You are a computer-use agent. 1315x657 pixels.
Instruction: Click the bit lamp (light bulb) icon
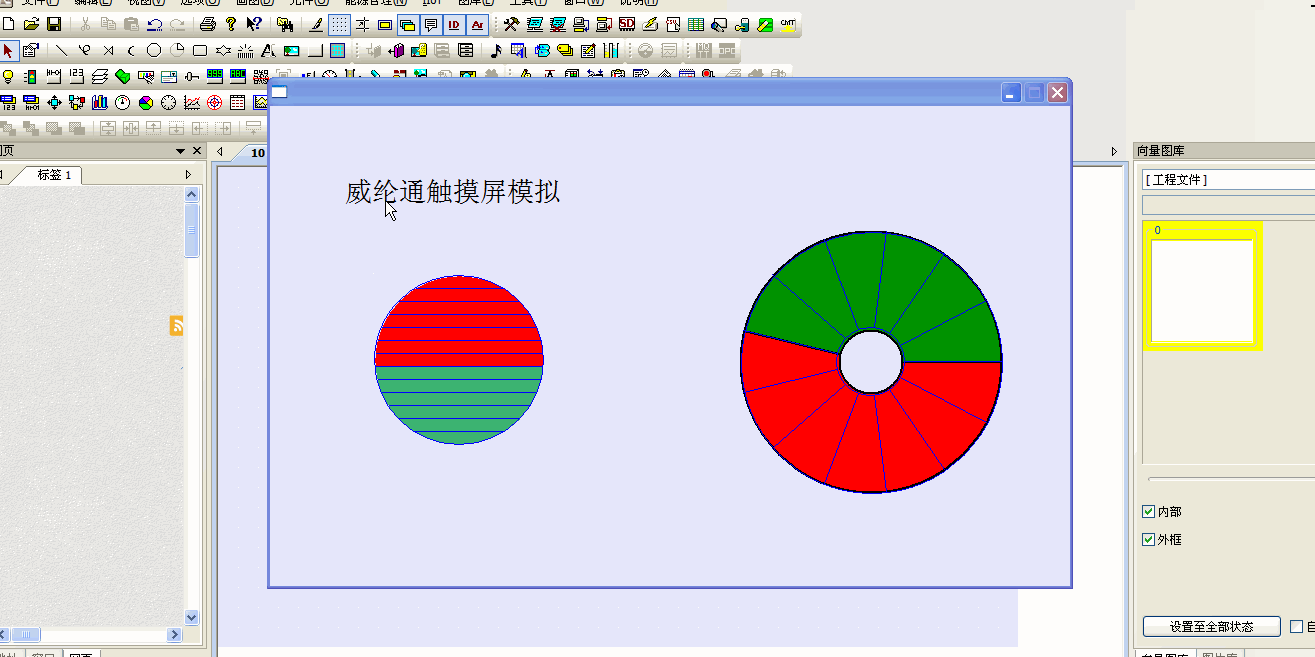8,76
